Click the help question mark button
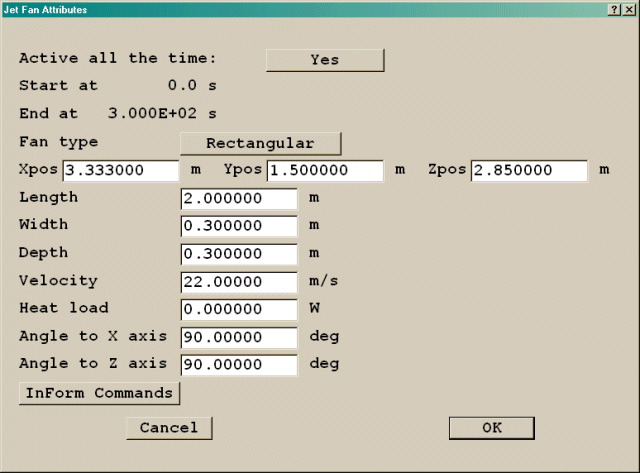The height and width of the screenshot is (473, 640). click(x=613, y=9)
